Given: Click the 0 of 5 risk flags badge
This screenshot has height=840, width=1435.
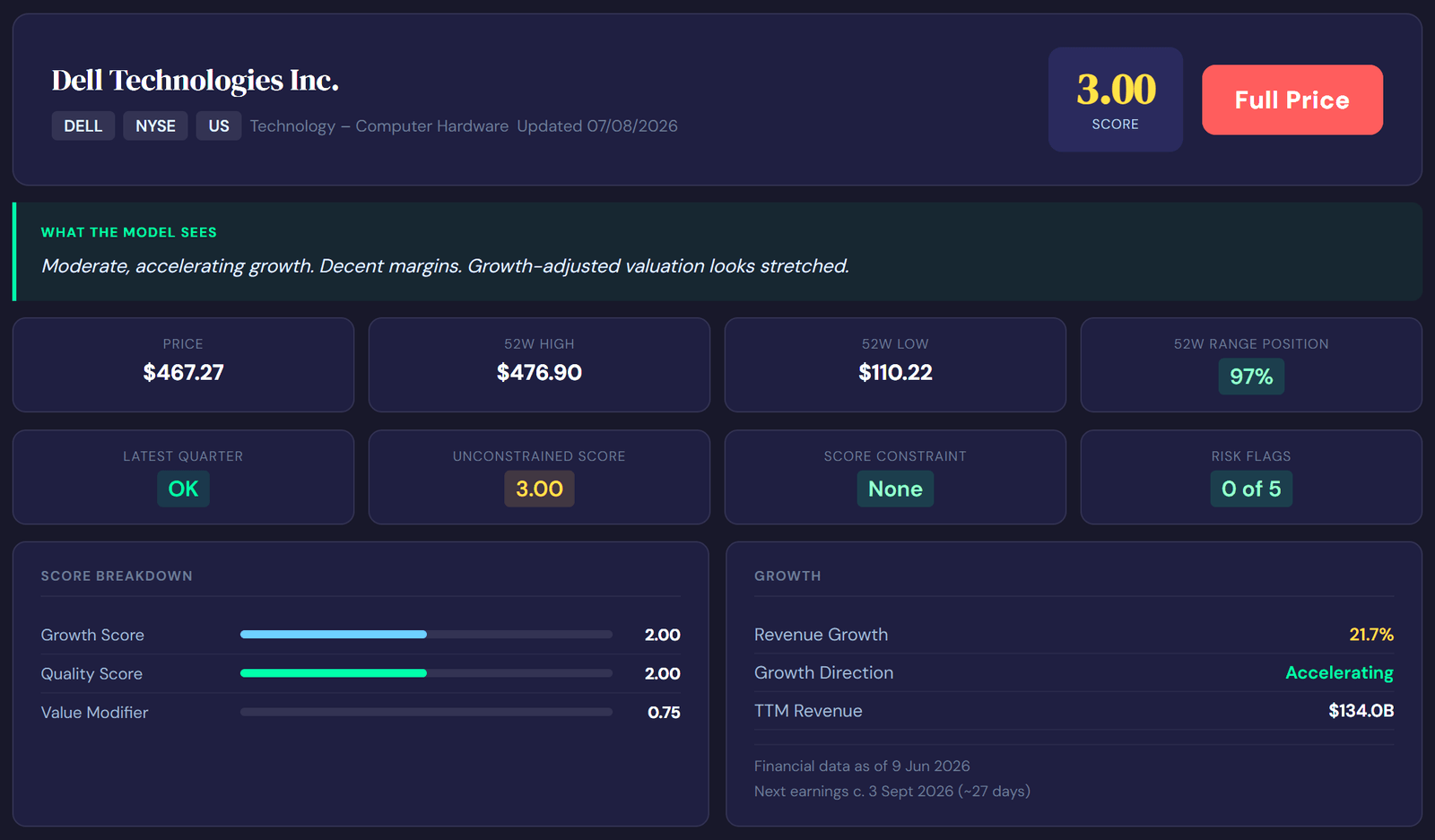Looking at the screenshot, I should (x=1251, y=489).
